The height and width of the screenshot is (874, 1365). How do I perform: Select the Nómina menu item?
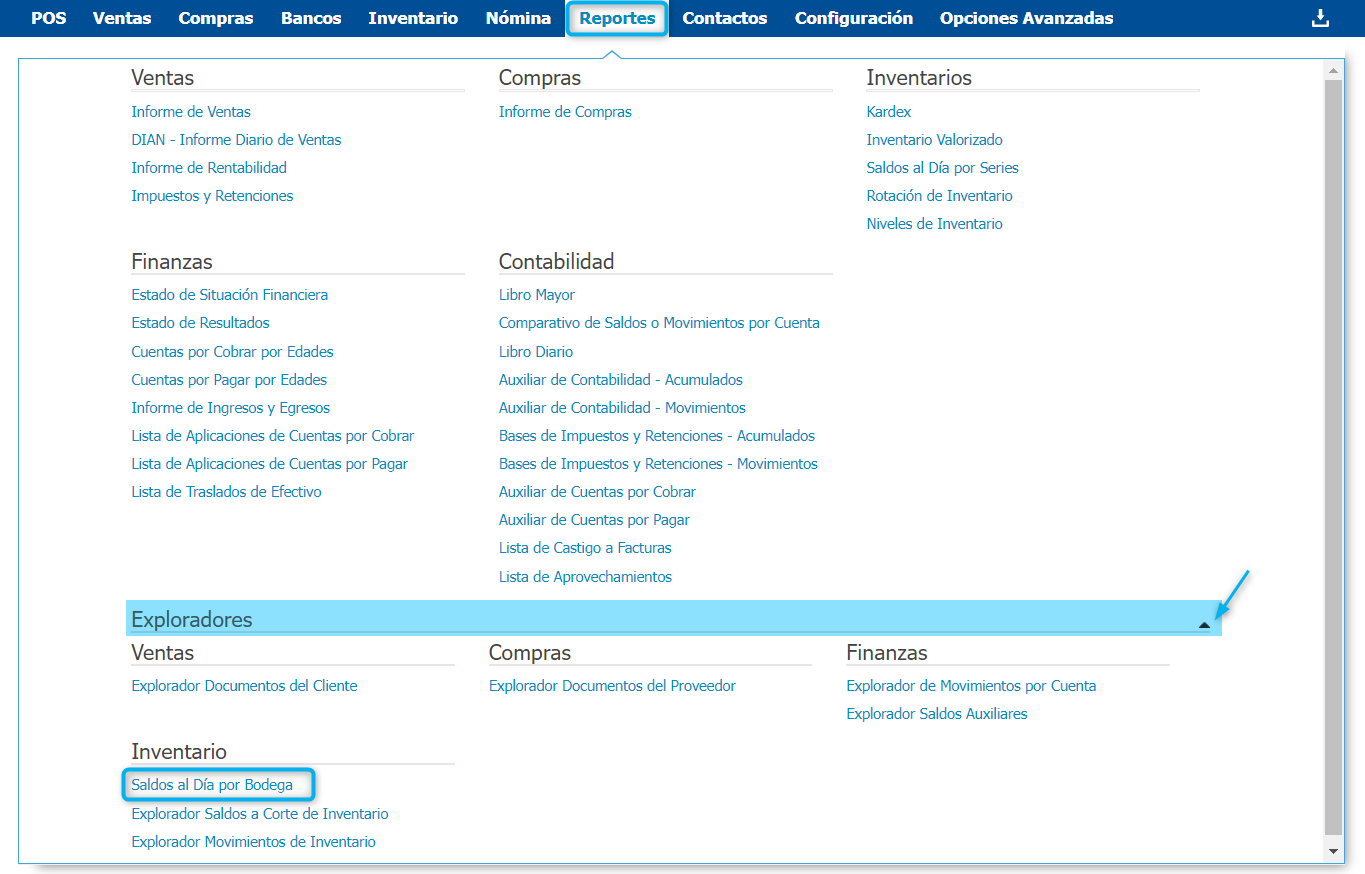tap(517, 18)
